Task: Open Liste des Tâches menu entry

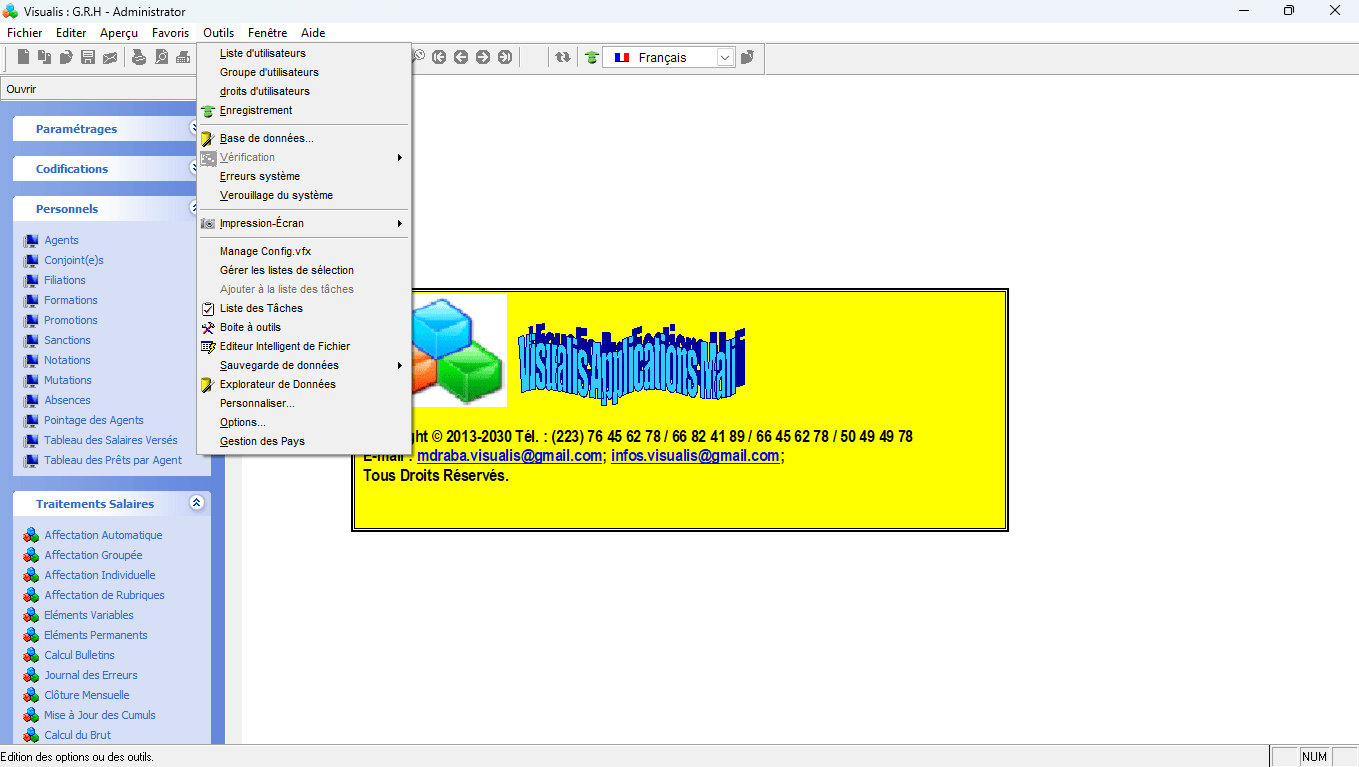Action: [x=304, y=308]
